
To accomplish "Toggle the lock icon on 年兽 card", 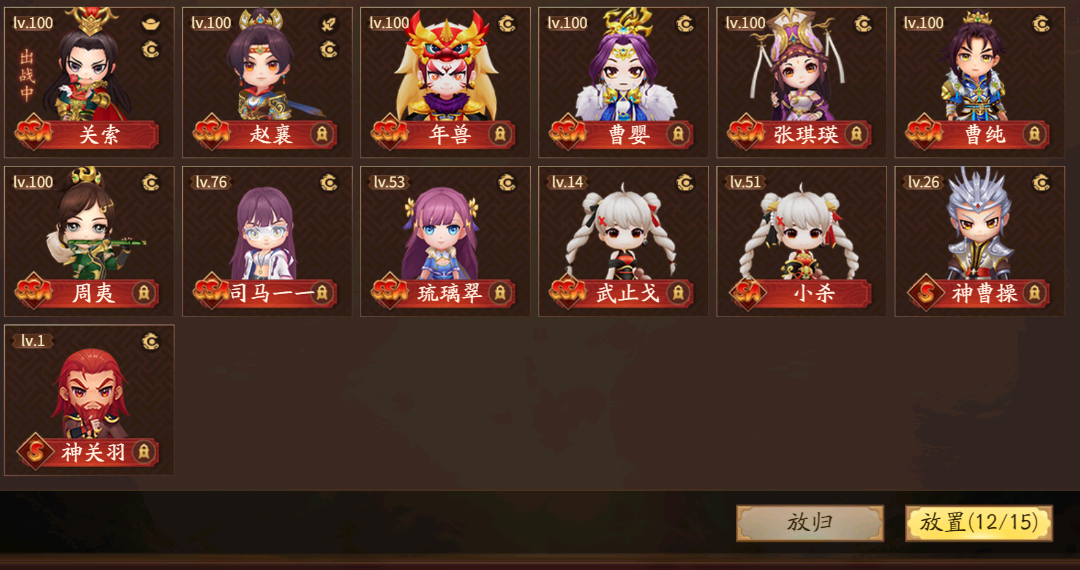I will pos(500,134).
